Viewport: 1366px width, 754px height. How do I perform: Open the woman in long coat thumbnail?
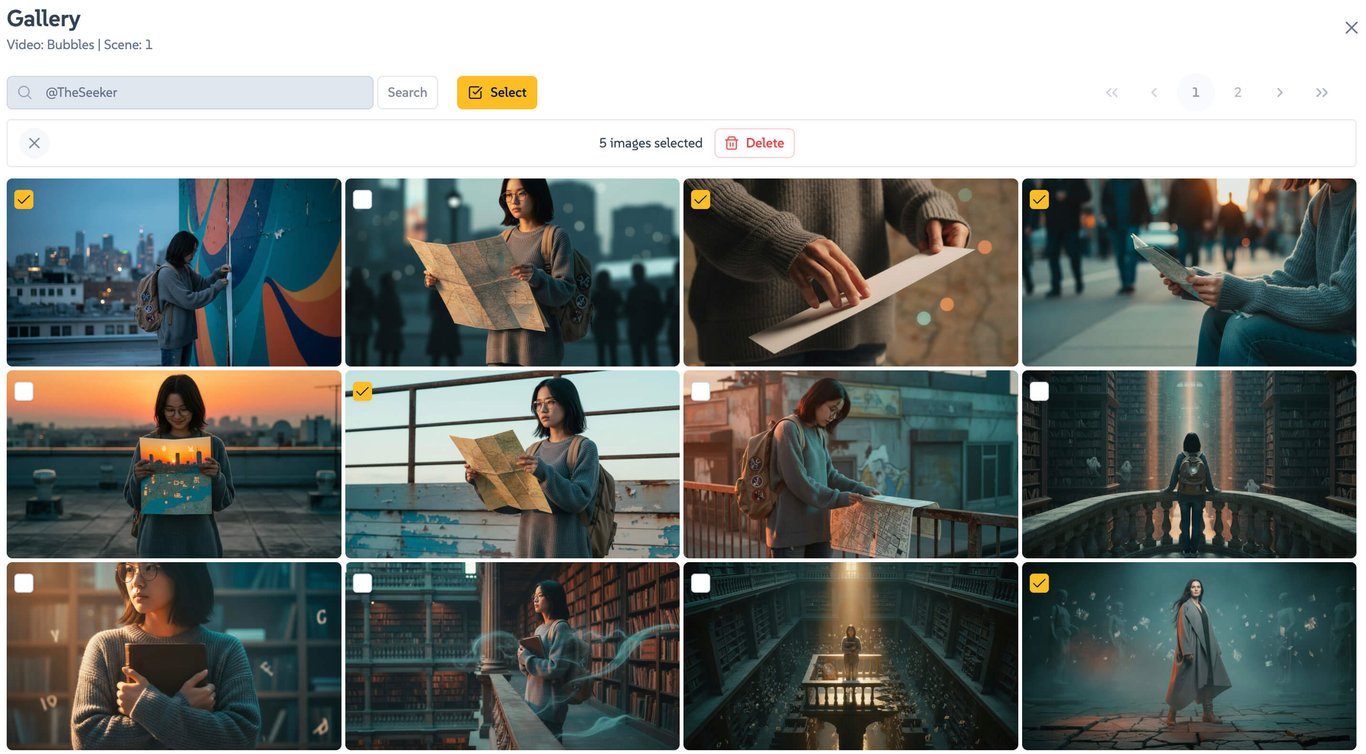(x=1189, y=656)
